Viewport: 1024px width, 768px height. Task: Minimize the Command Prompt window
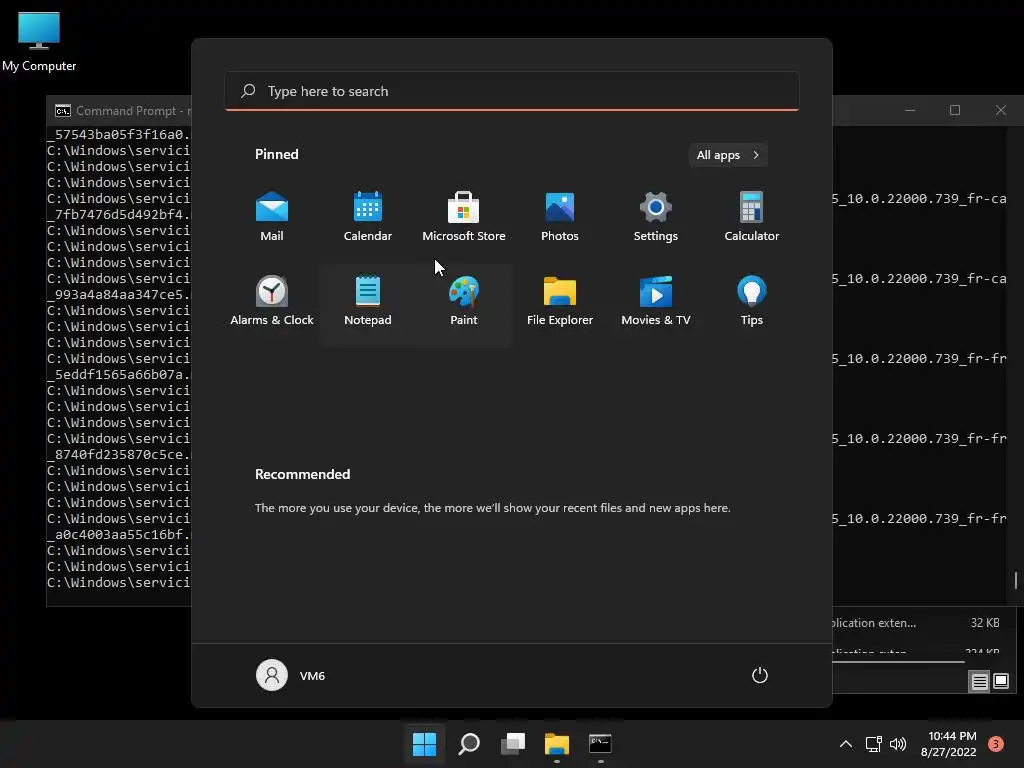(x=910, y=110)
